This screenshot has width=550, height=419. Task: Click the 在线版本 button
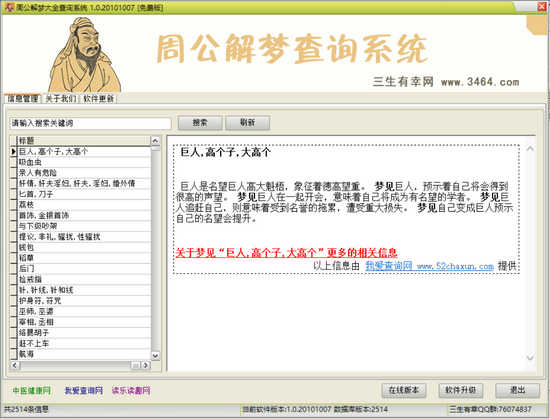pyautogui.click(x=404, y=390)
